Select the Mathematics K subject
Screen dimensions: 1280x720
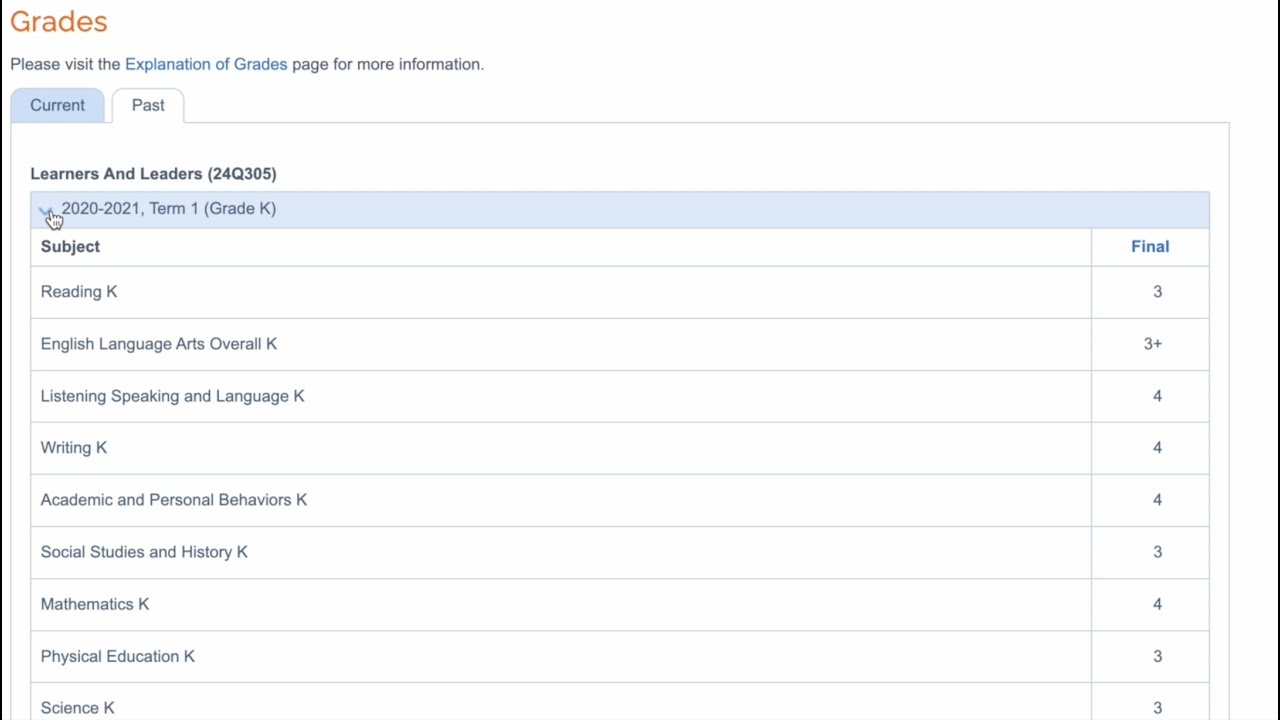pos(95,604)
